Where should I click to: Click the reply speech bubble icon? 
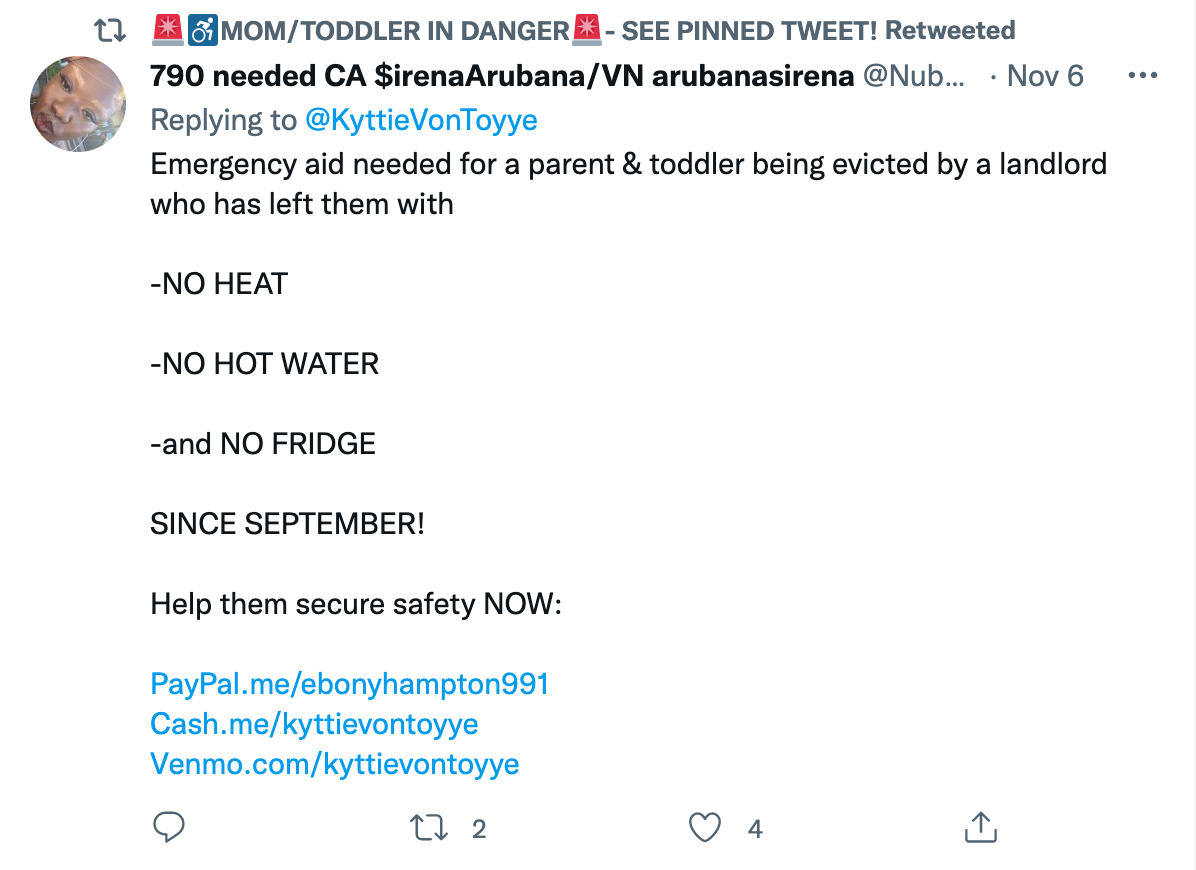click(169, 827)
